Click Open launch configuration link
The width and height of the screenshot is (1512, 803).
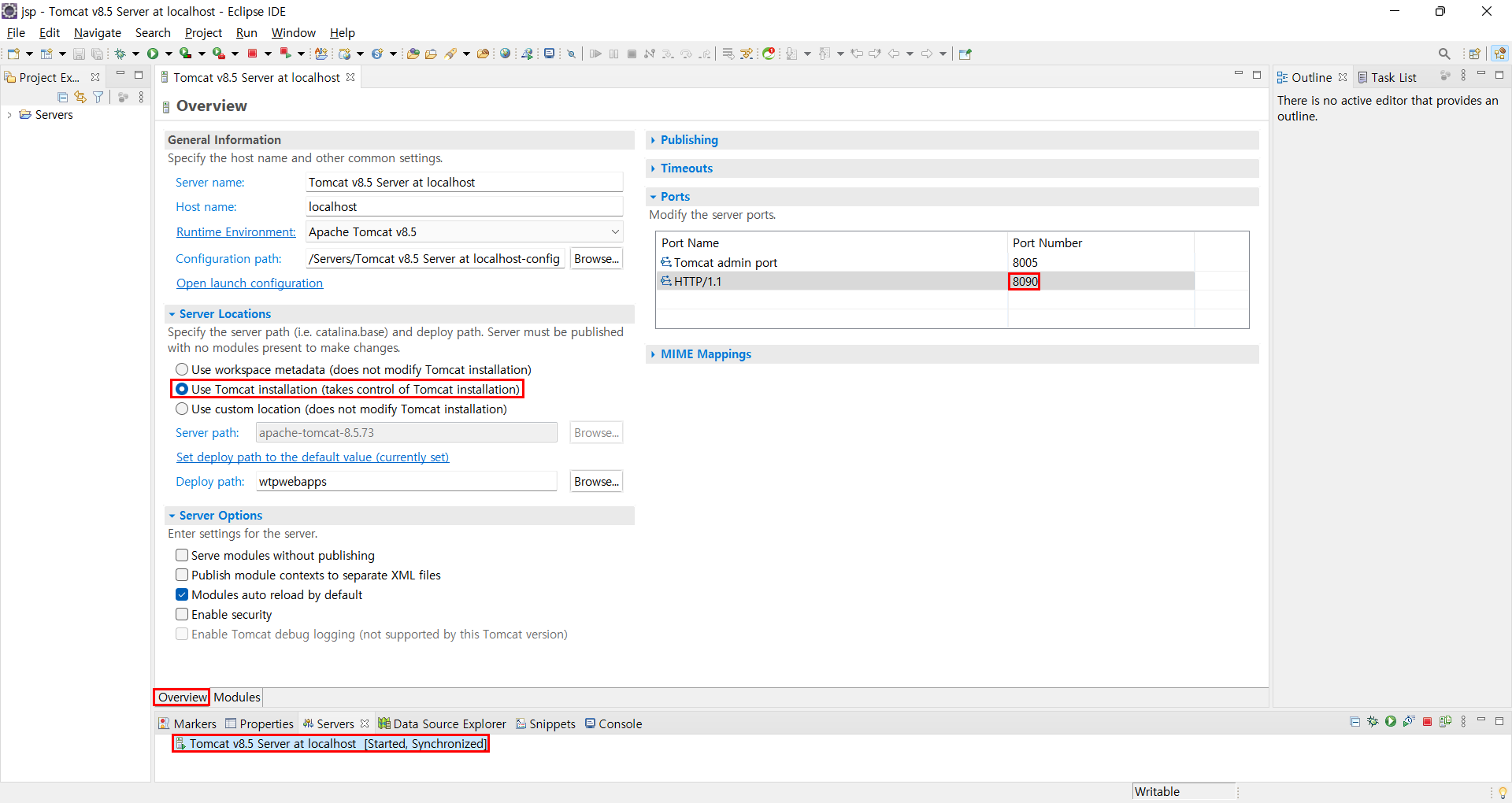[x=250, y=283]
